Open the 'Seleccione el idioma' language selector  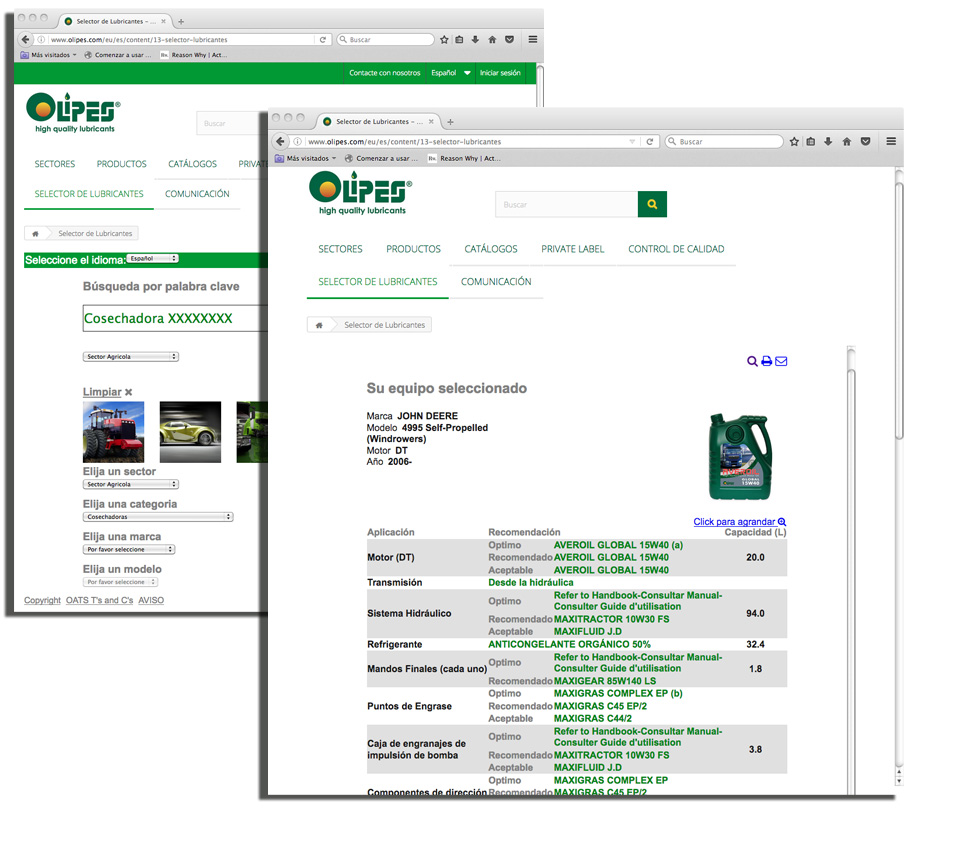153,258
